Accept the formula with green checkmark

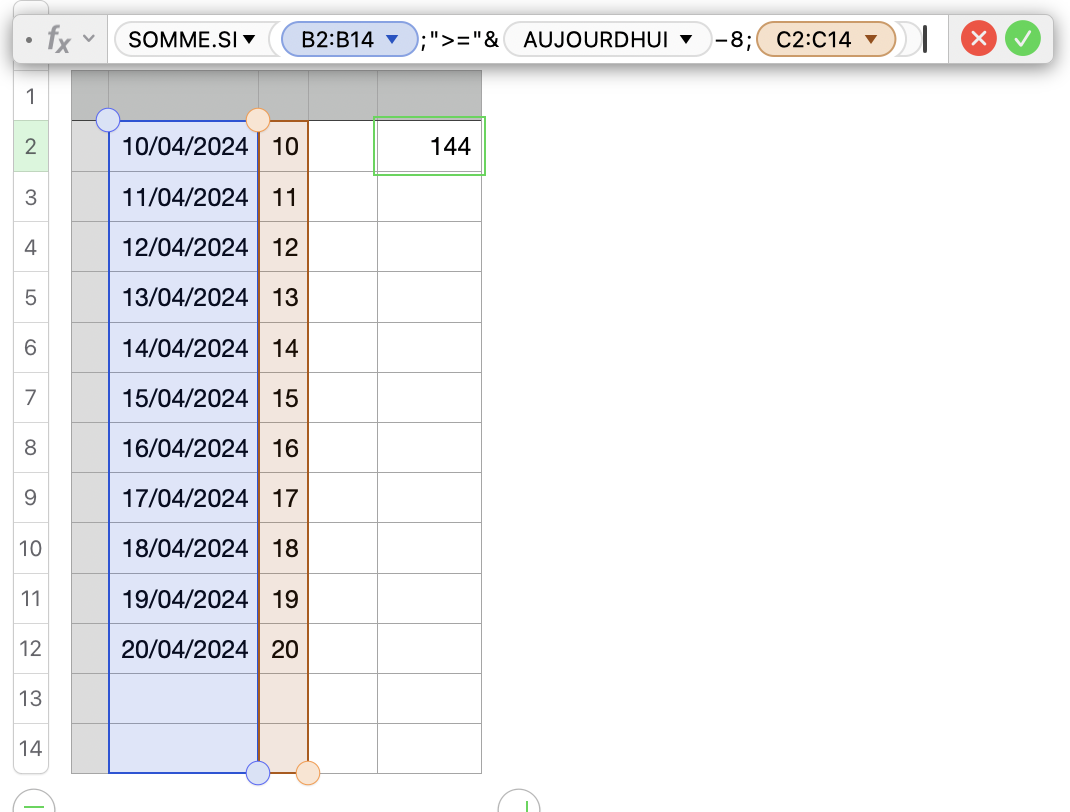1022,38
